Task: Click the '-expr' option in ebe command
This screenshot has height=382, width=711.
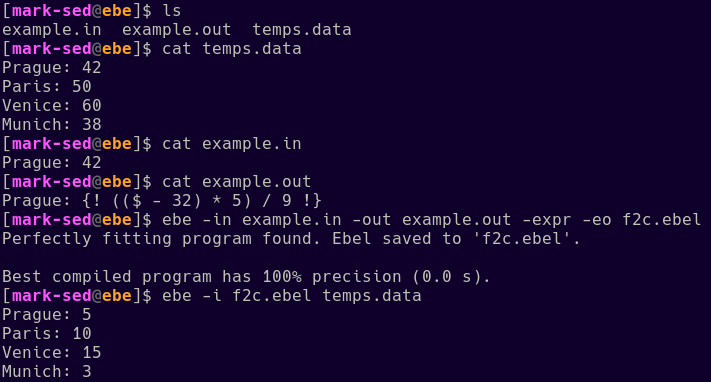Action: [546, 220]
